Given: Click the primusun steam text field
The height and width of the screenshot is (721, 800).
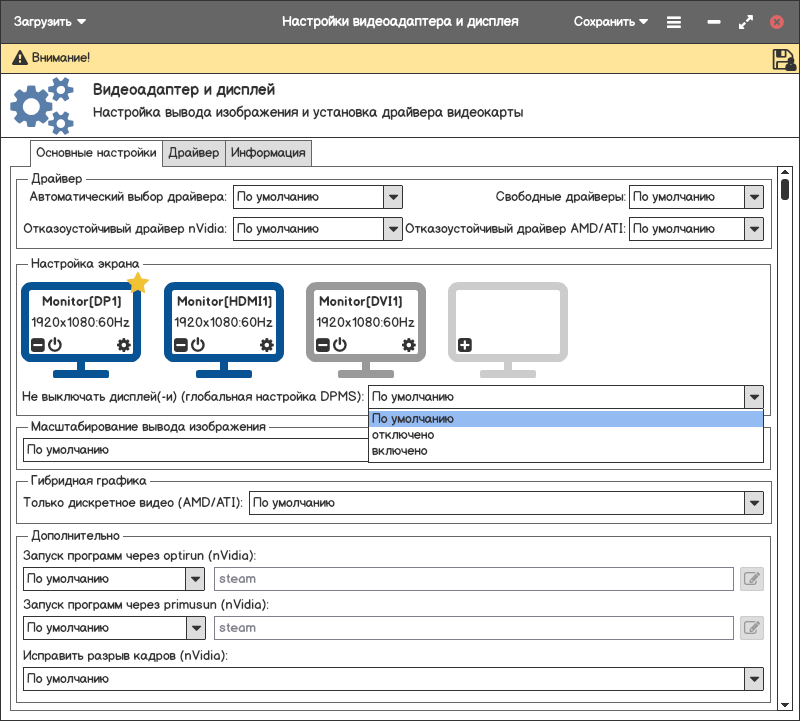Looking at the screenshot, I should click(x=474, y=628).
